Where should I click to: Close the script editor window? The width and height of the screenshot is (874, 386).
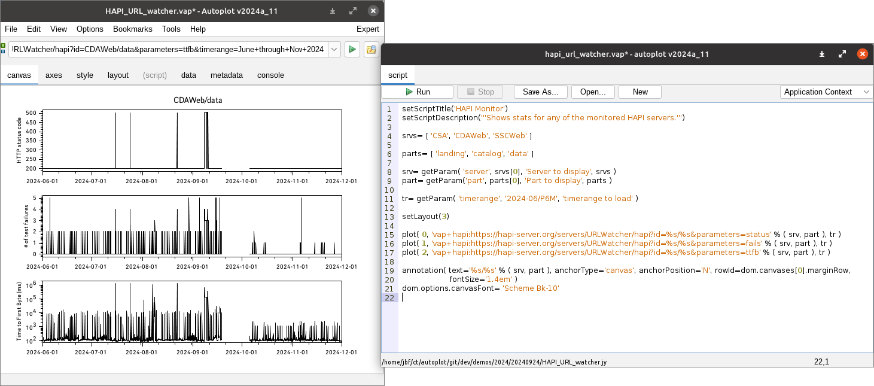point(862,54)
